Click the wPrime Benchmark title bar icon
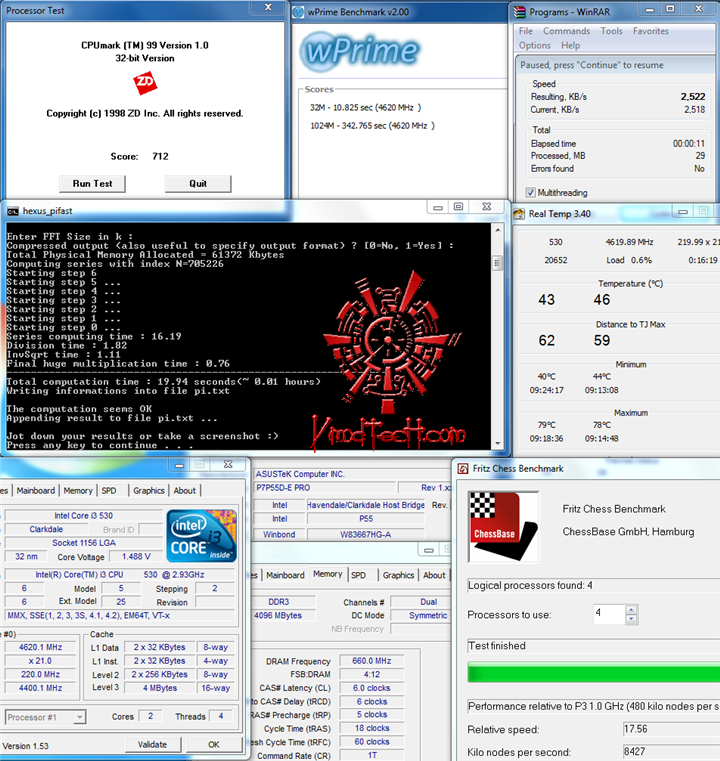Screen dimensions: 720x761 pyautogui.click(x=298, y=12)
